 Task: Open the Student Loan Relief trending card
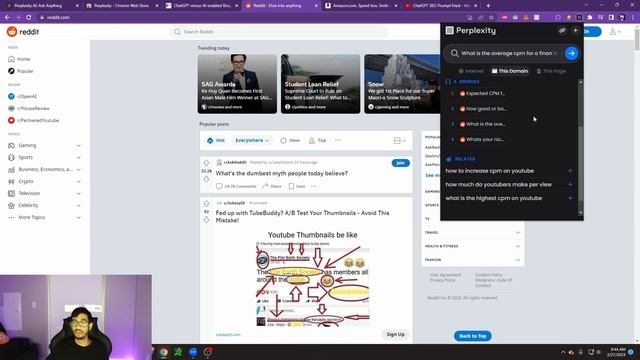[x=320, y=84]
